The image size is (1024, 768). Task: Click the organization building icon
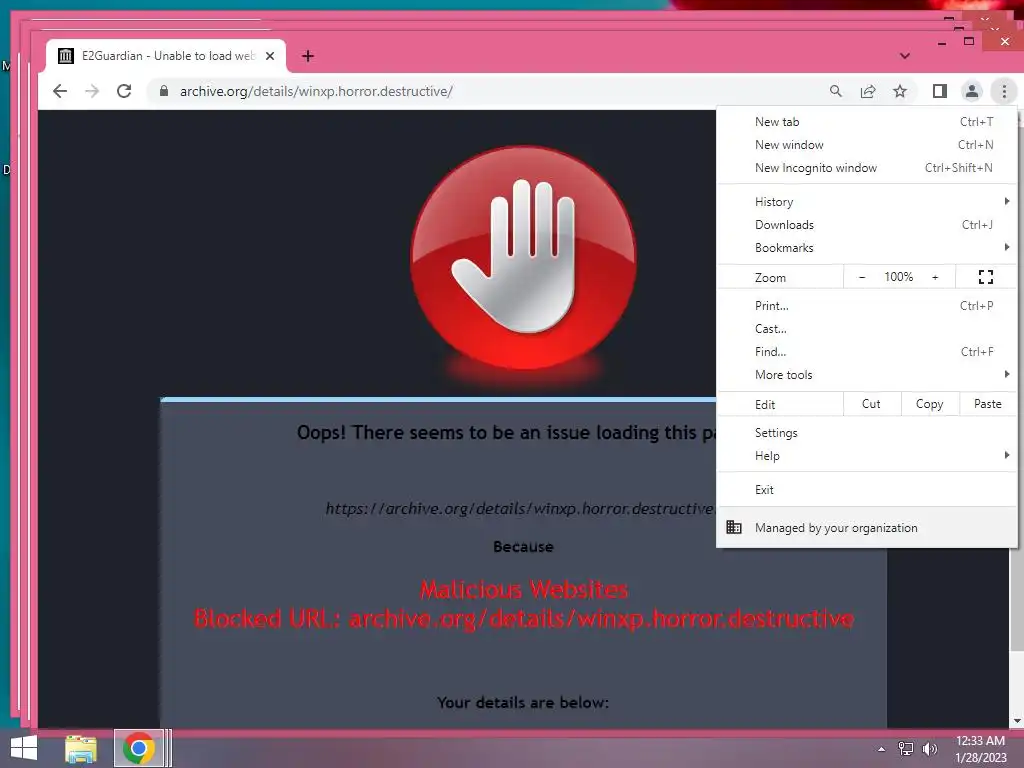click(x=734, y=527)
